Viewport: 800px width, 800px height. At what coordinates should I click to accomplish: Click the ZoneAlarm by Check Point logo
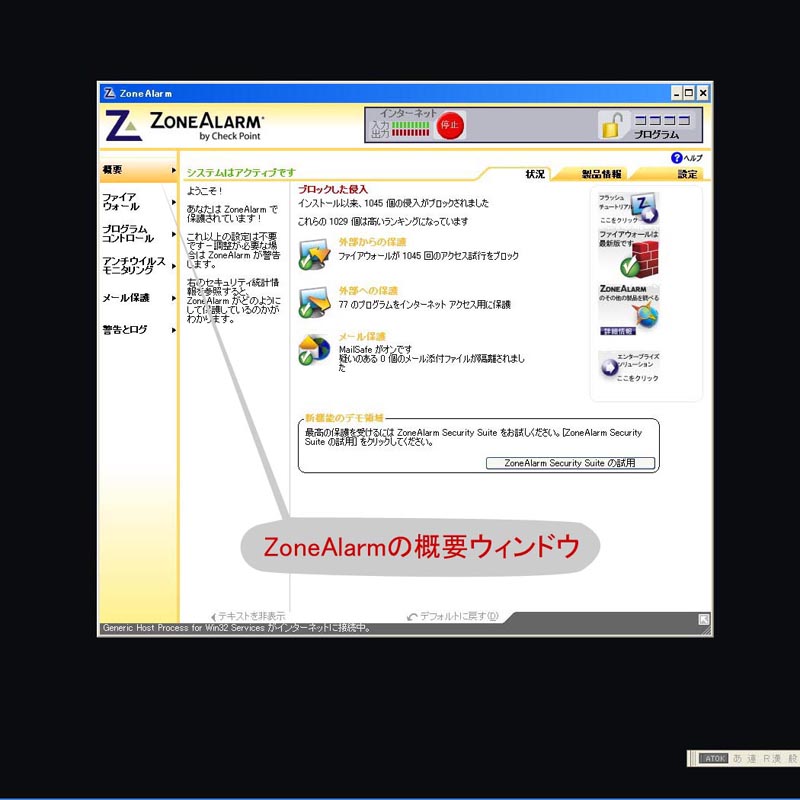click(184, 126)
